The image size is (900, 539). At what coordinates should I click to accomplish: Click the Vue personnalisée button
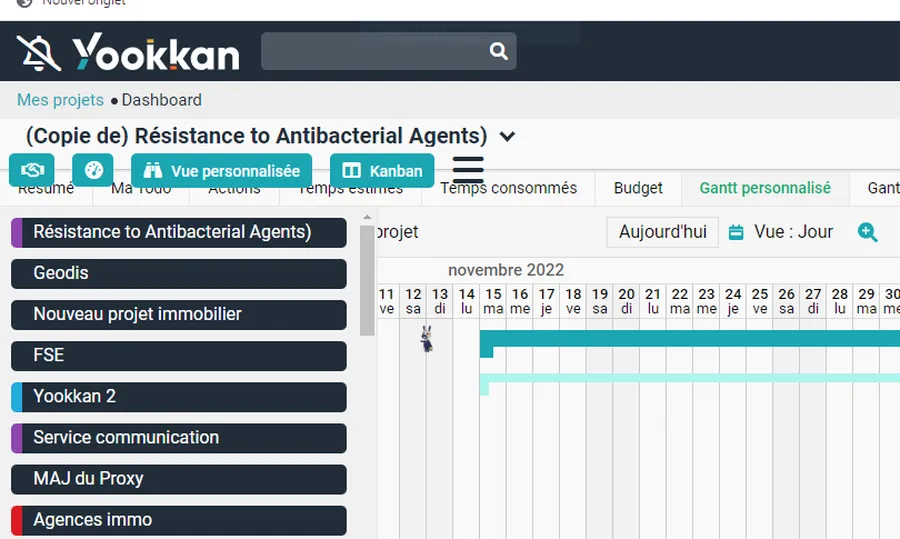pyautogui.click(x=221, y=170)
